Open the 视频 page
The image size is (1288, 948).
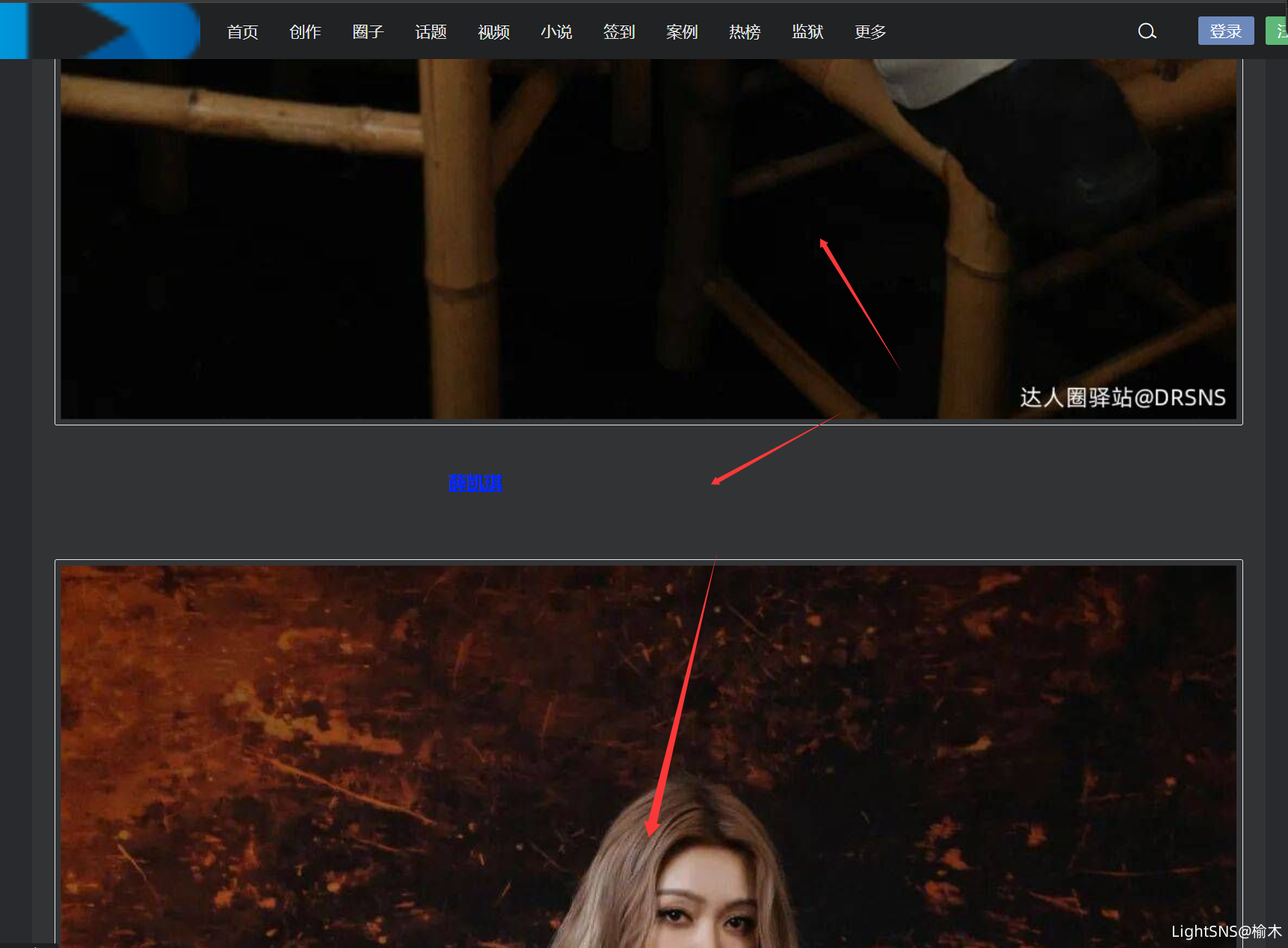pyautogui.click(x=493, y=32)
